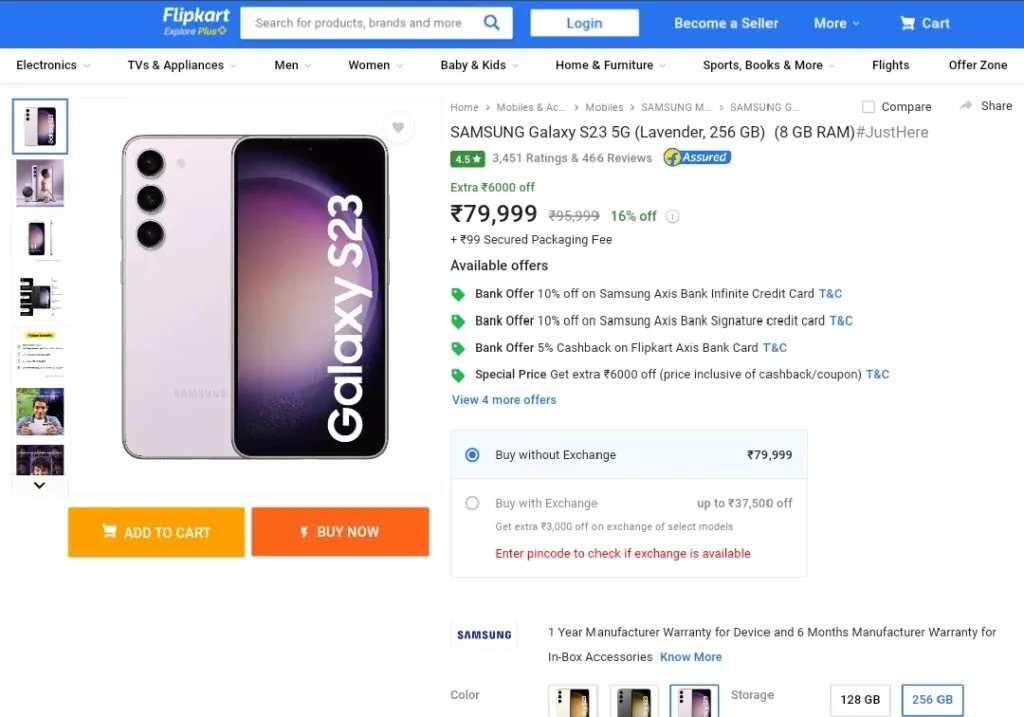The height and width of the screenshot is (717, 1024).
Task: Show more thumbnails with down chevron
Action: pyautogui.click(x=39, y=485)
